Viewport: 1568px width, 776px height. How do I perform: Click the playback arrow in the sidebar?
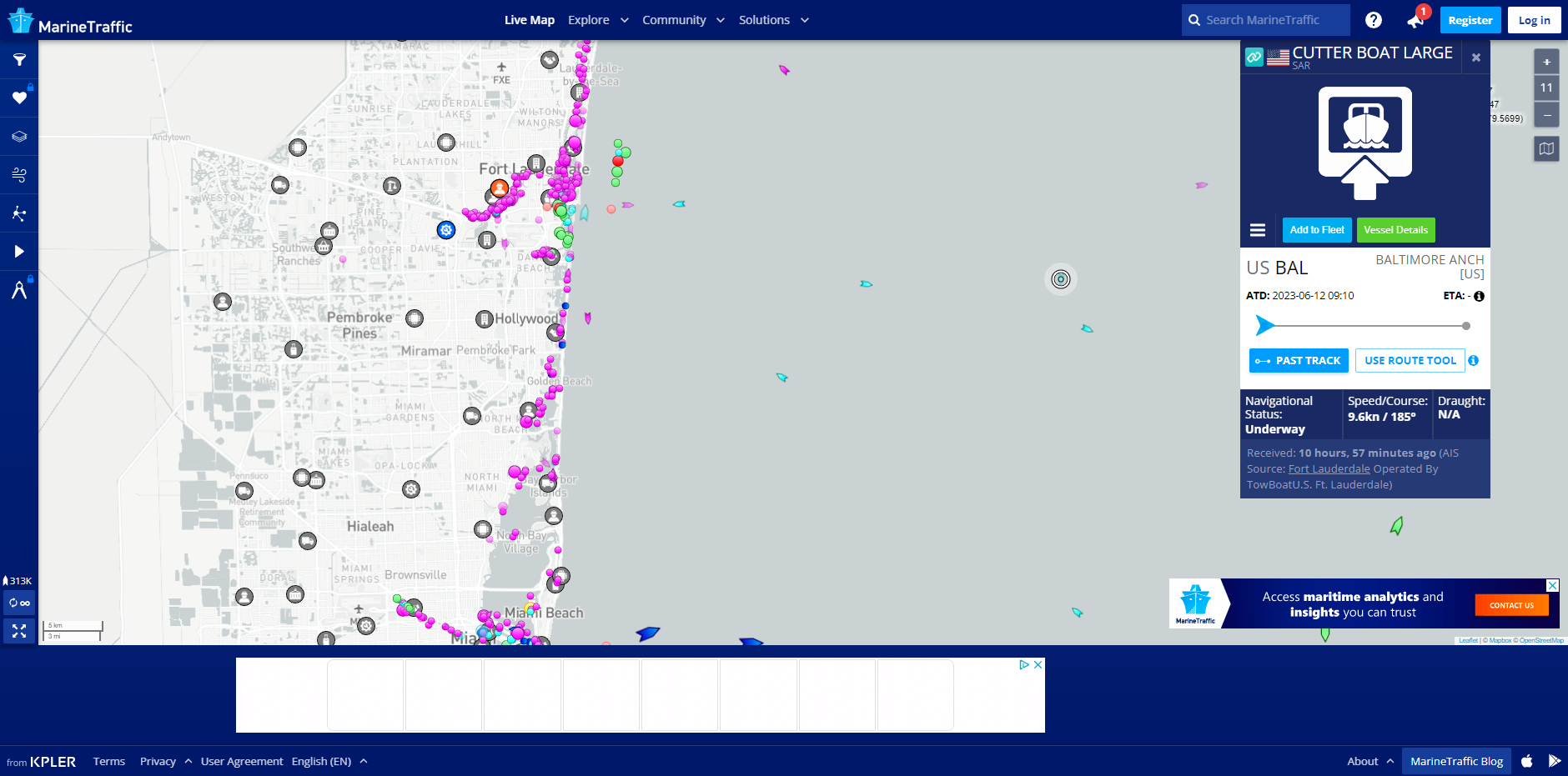click(19, 252)
